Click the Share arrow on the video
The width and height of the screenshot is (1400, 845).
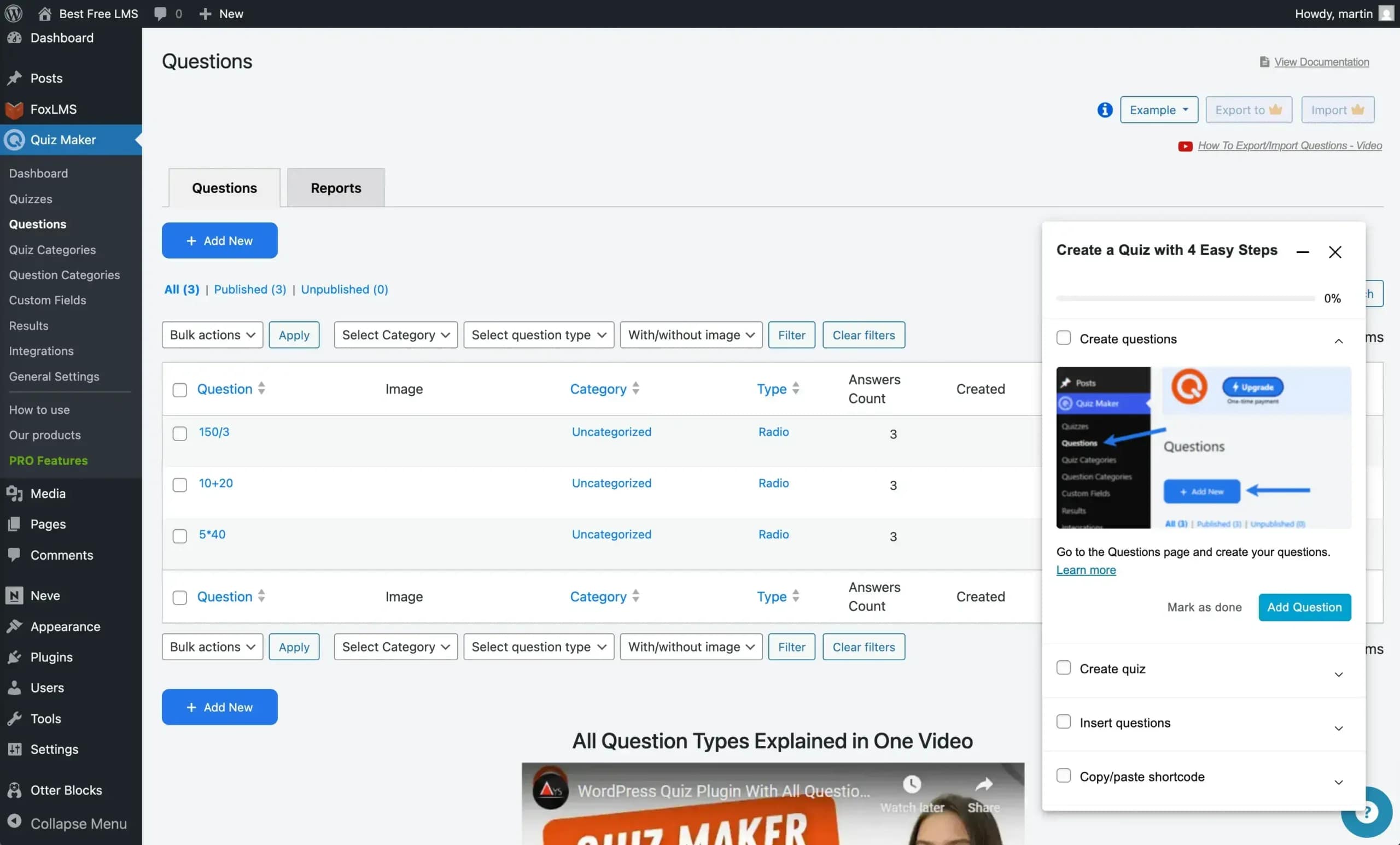pos(983,785)
